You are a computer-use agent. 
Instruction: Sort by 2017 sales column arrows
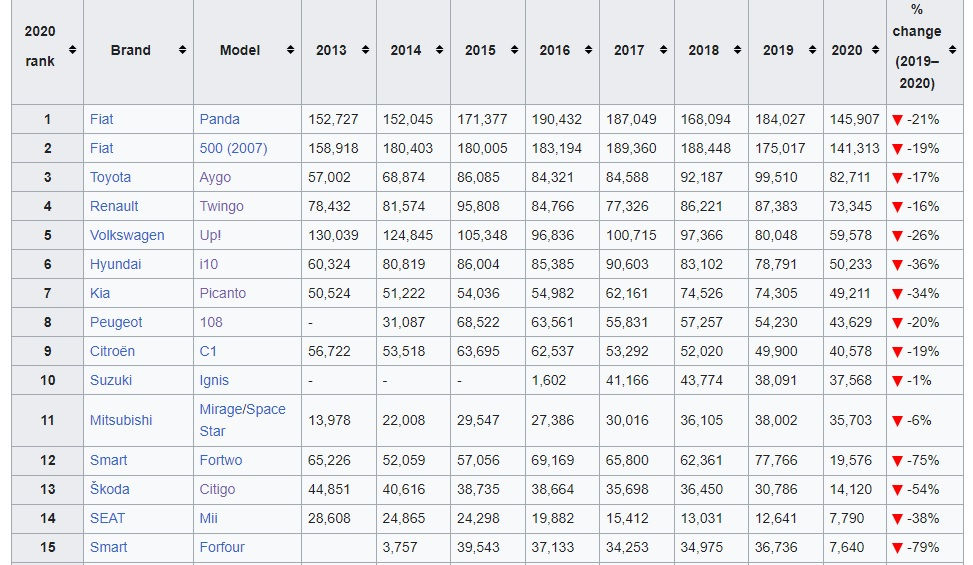(663, 50)
